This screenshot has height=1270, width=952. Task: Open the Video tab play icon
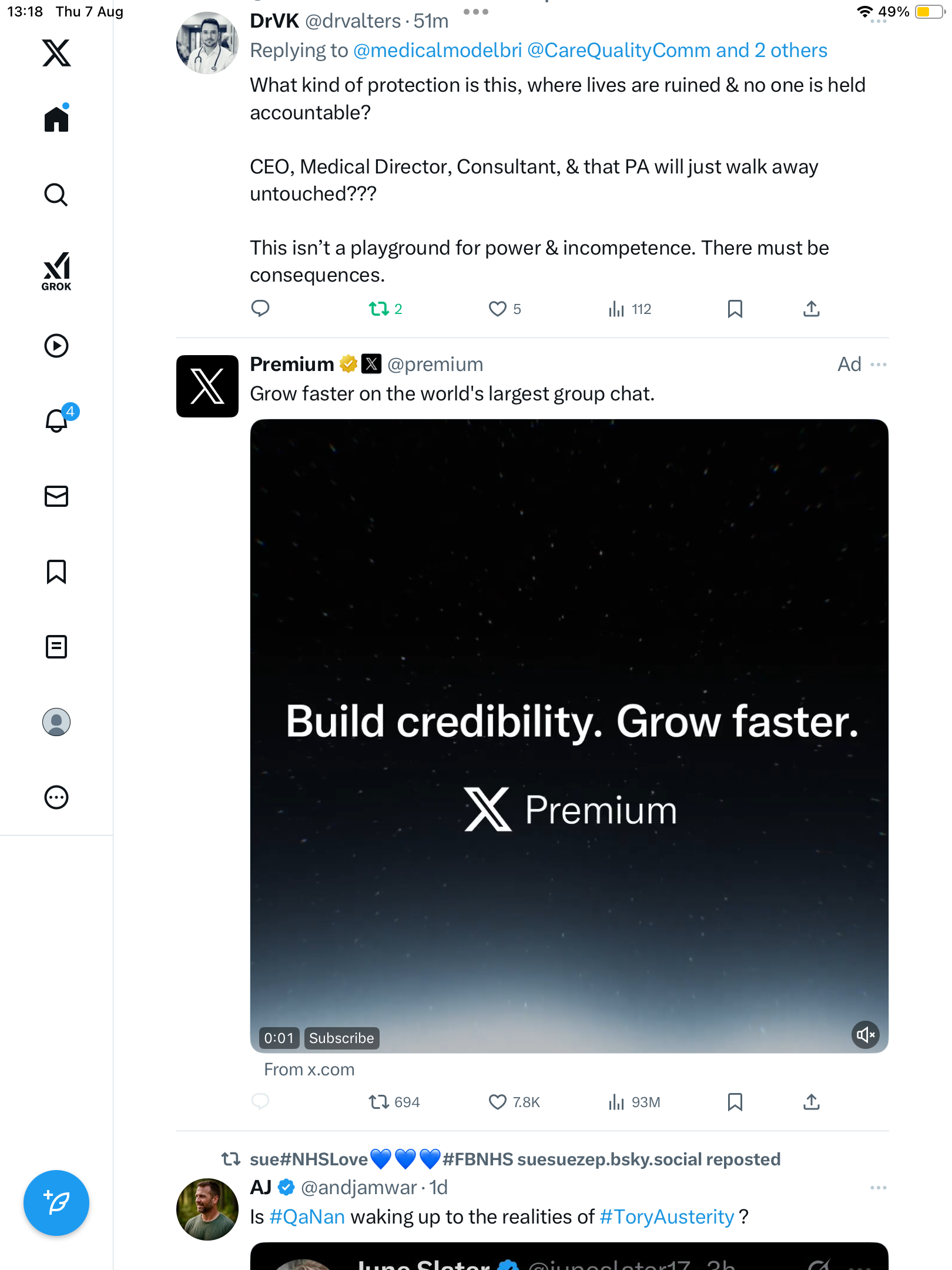[x=56, y=346]
